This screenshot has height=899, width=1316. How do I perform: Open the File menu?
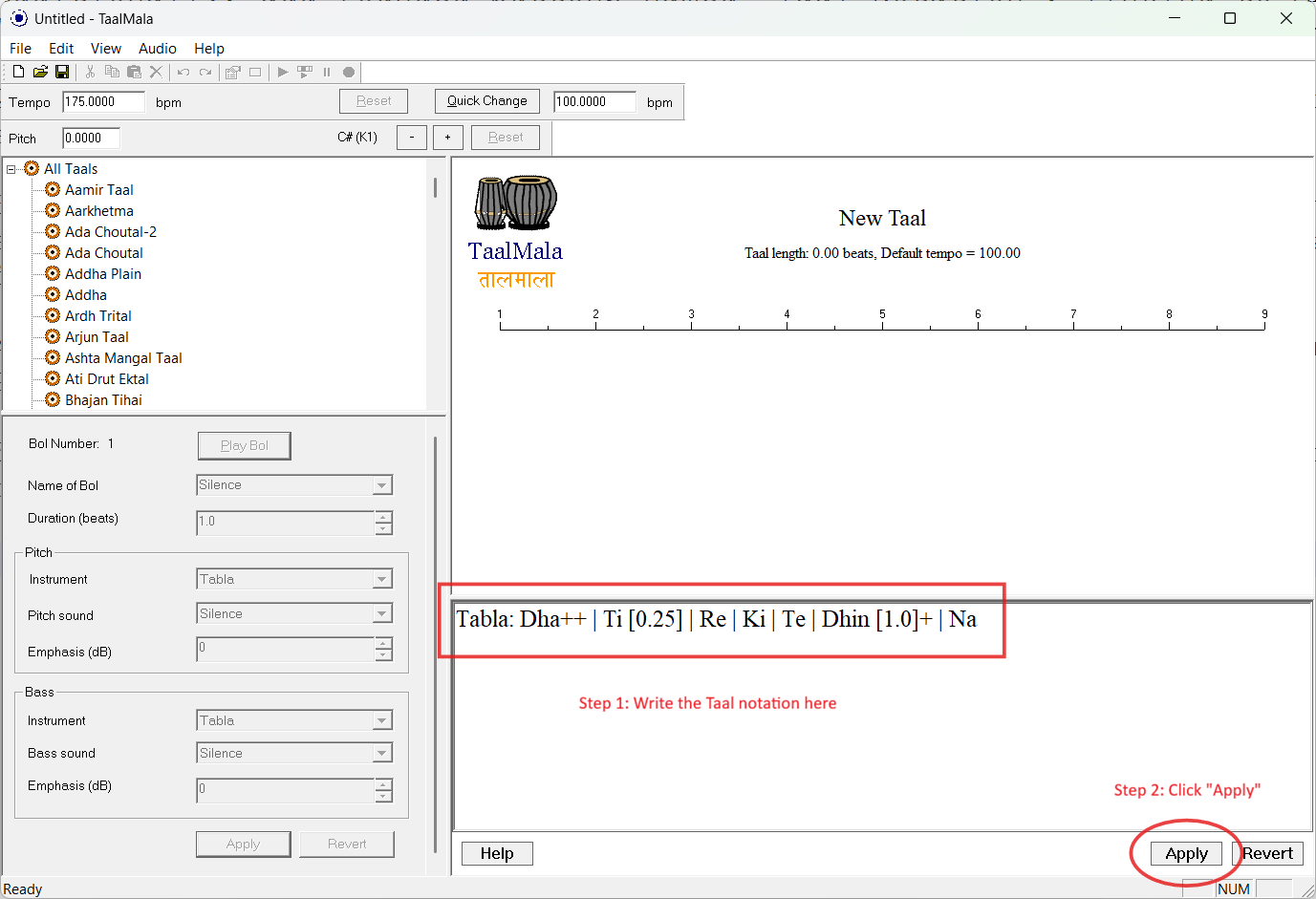click(x=20, y=49)
